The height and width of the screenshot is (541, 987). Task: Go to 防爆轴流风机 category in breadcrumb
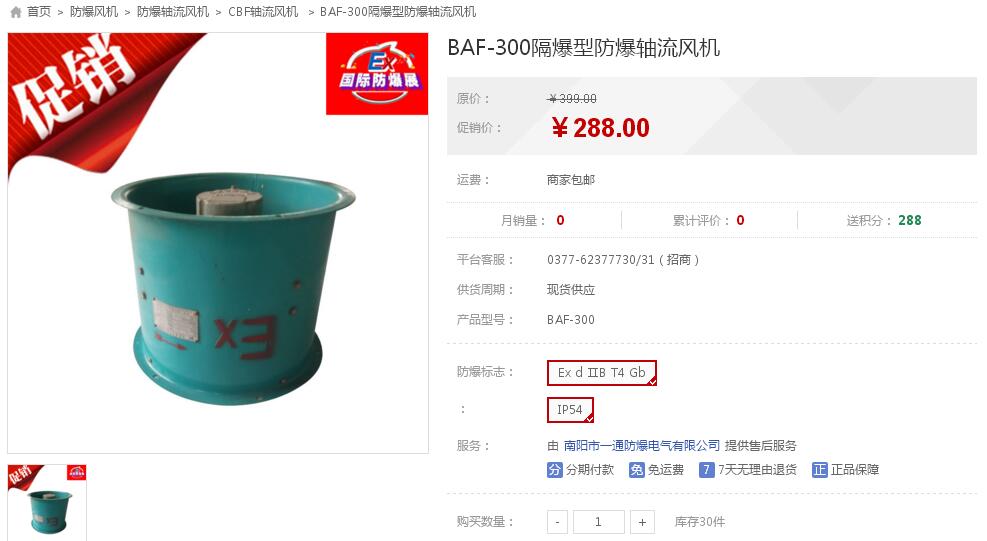point(173,12)
